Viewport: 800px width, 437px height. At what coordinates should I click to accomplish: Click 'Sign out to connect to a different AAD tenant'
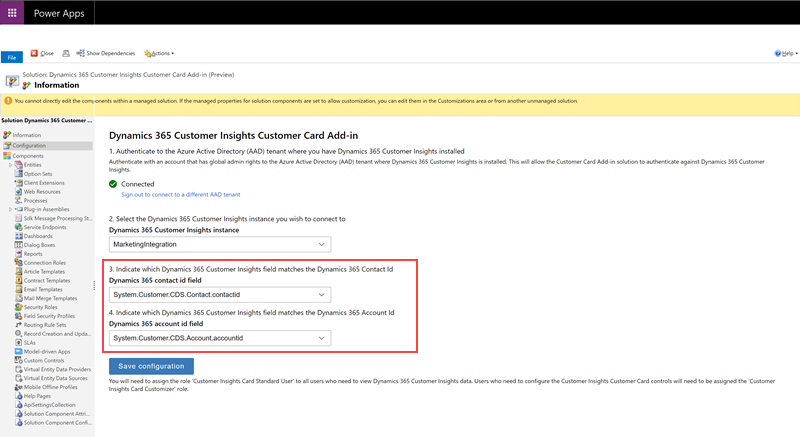pos(181,195)
